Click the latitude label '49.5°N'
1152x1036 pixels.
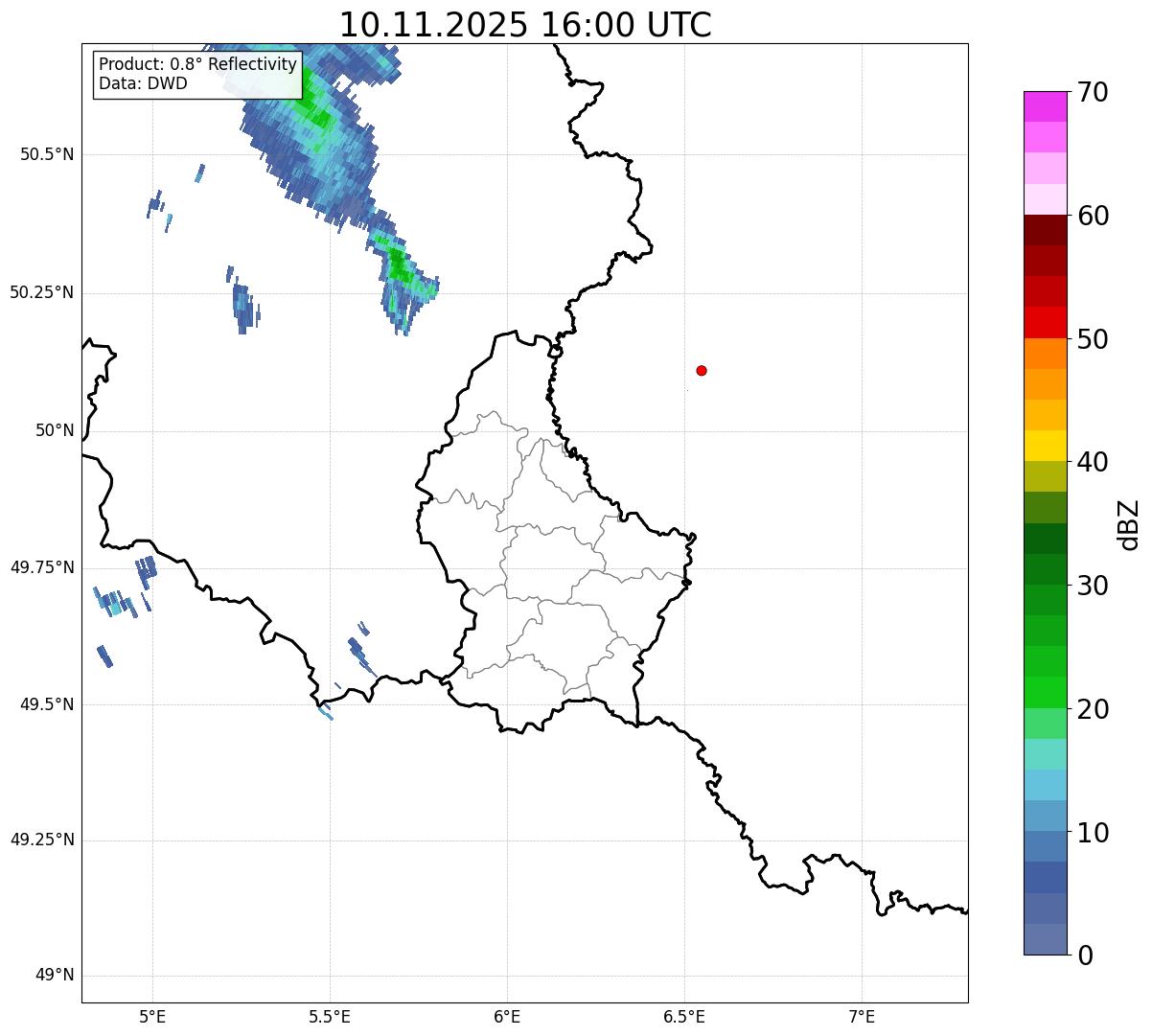click(x=47, y=704)
